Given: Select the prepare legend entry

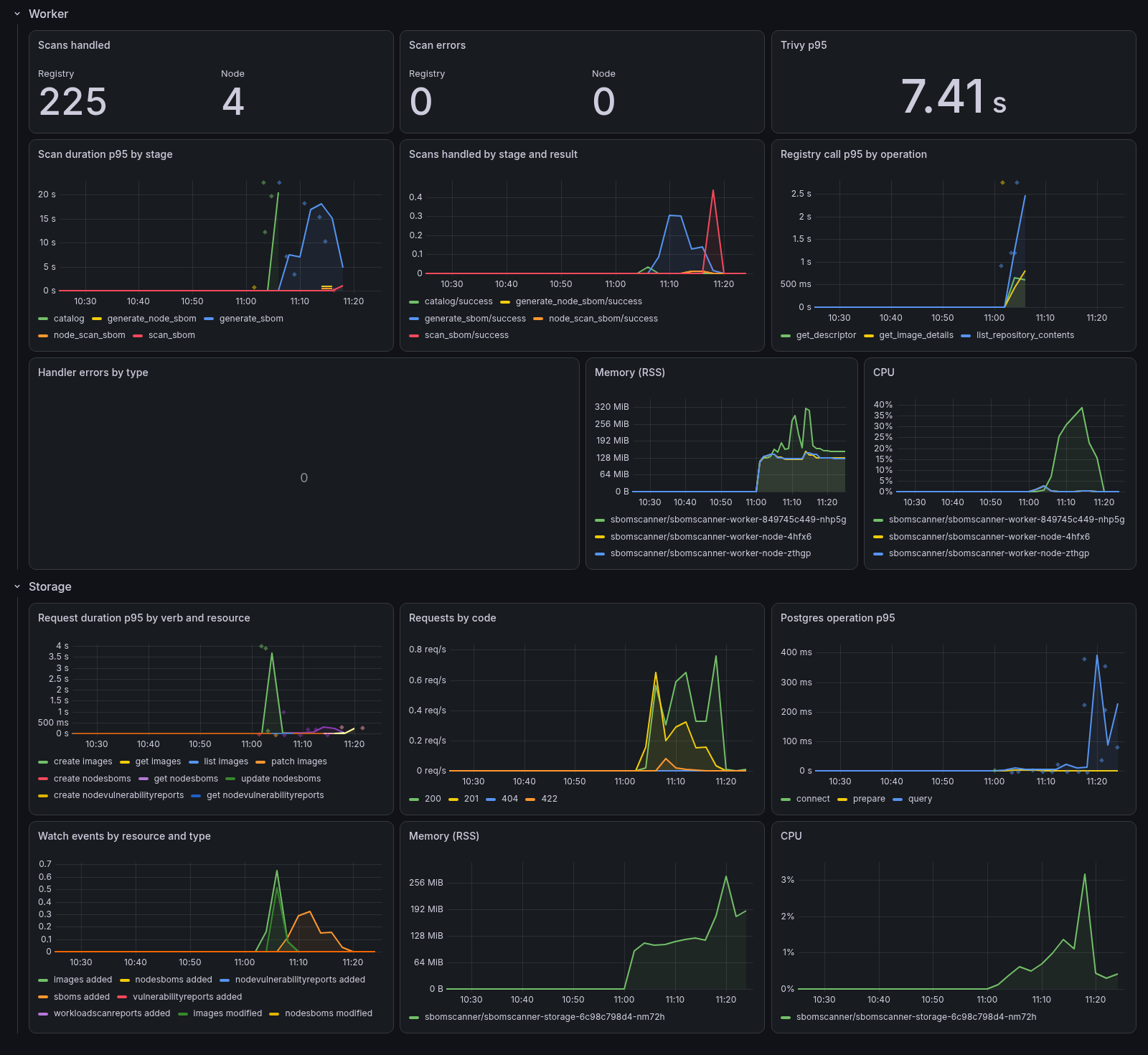Looking at the screenshot, I should click(x=869, y=799).
